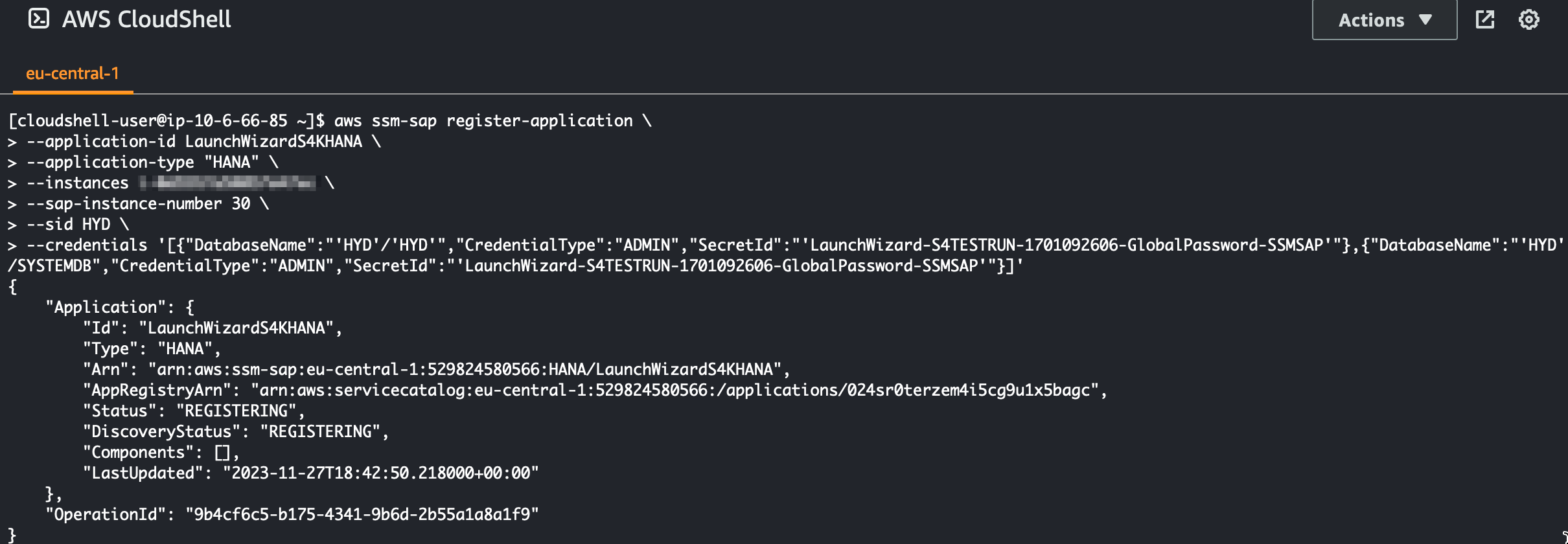
Task: Click the "Components" empty array line
Action: click(x=161, y=452)
